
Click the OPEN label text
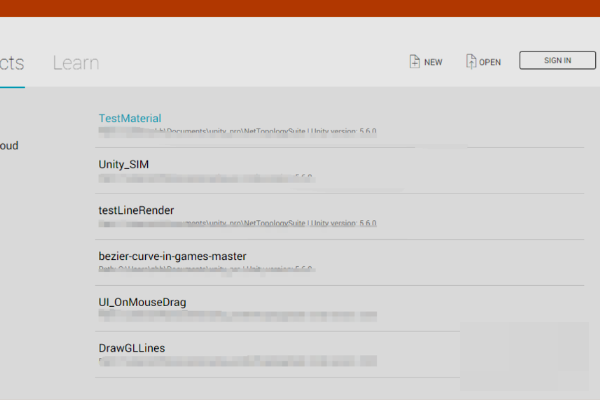coord(490,62)
